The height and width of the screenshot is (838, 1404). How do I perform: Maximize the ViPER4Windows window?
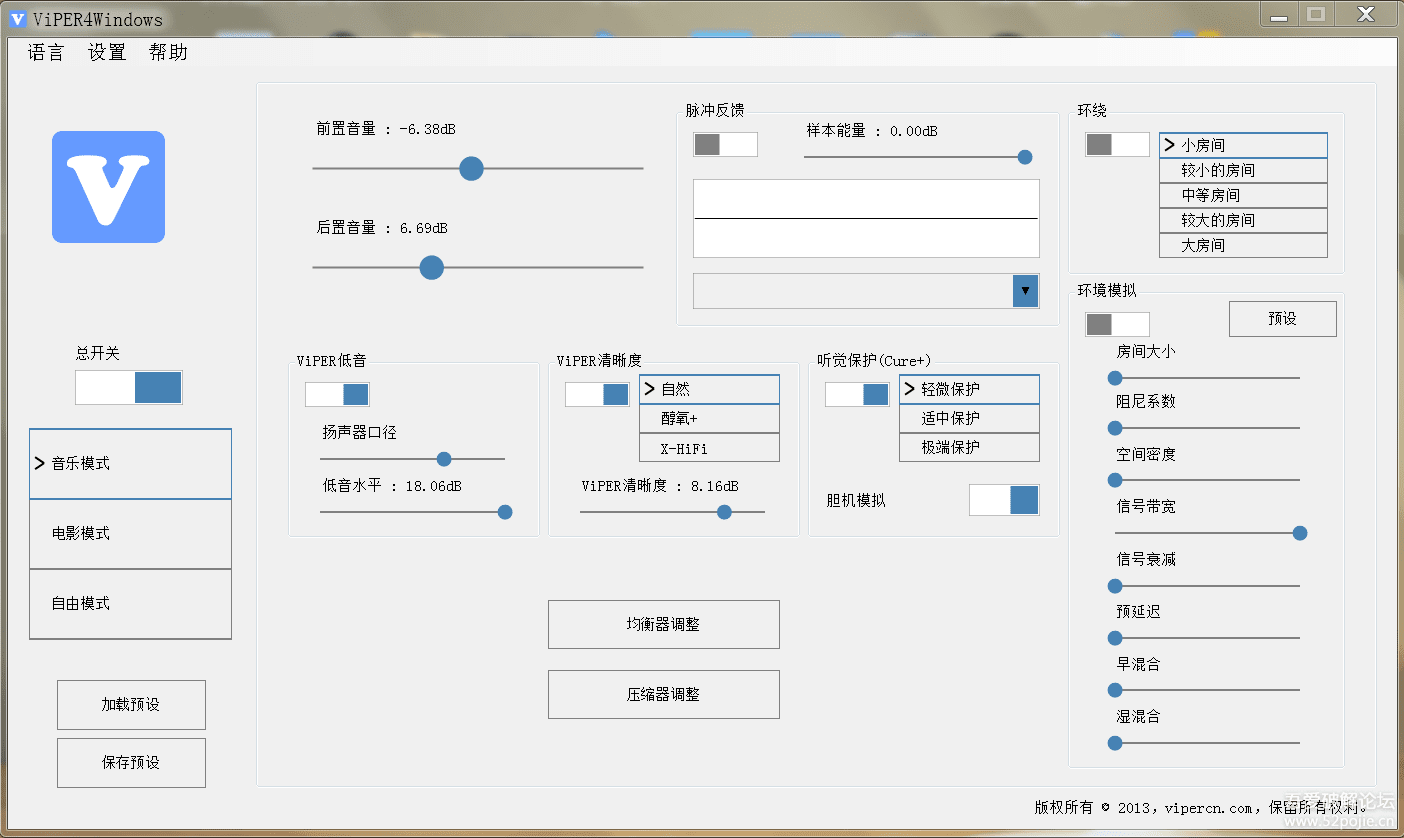pos(1316,14)
